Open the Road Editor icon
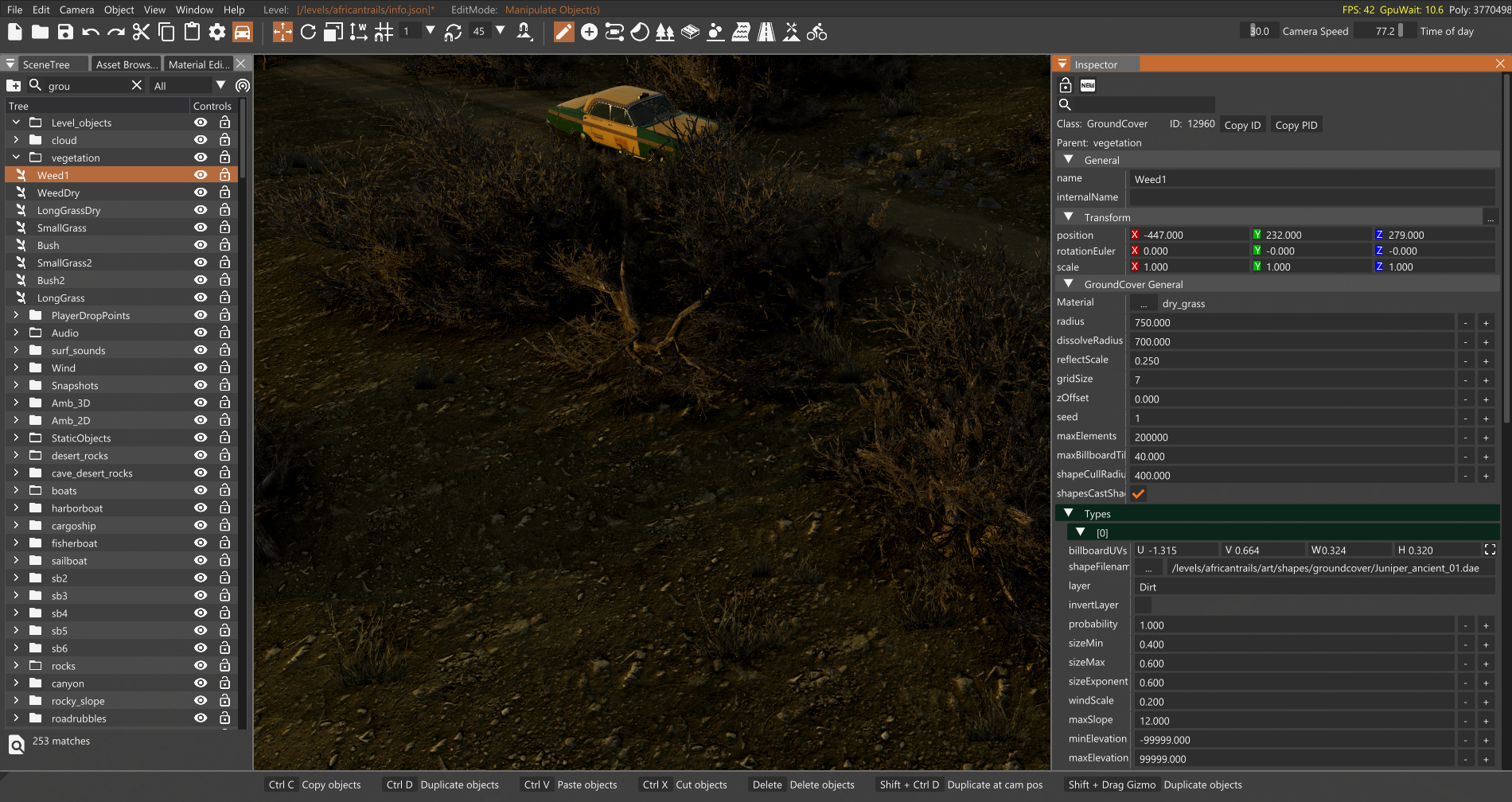The image size is (1512, 802). pyautogui.click(x=766, y=32)
